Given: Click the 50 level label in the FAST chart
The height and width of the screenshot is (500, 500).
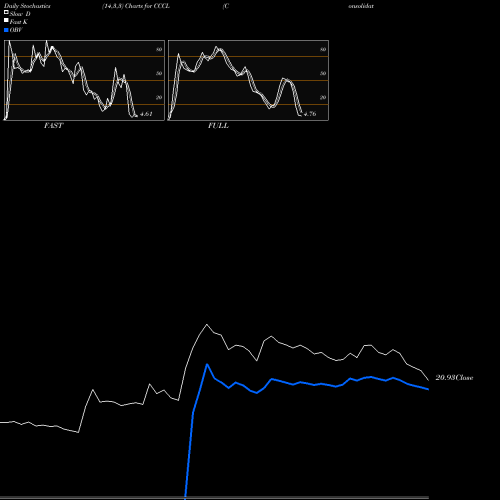Looking at the screenshot, I should click(159, 73).
